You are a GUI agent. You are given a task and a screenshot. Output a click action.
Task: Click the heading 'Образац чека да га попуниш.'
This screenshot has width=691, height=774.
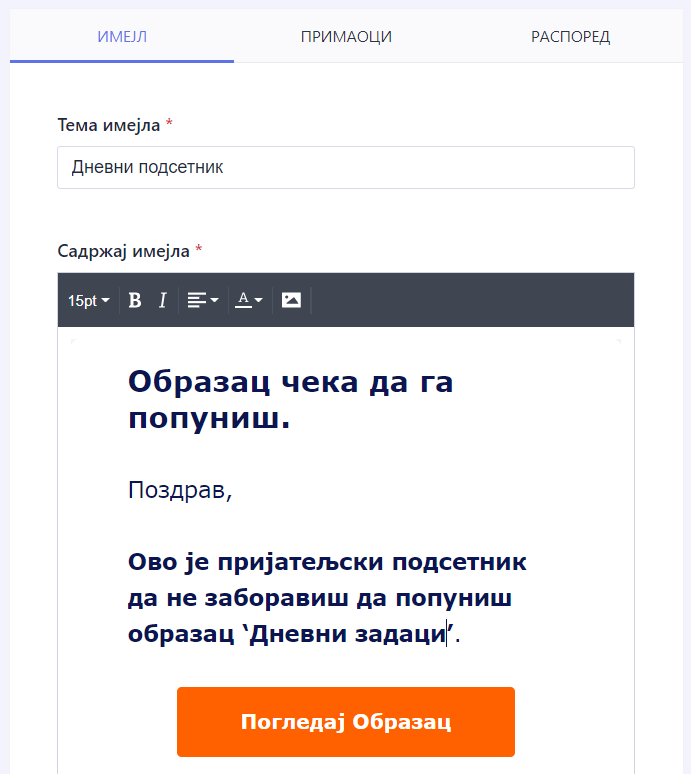[290, 400]
